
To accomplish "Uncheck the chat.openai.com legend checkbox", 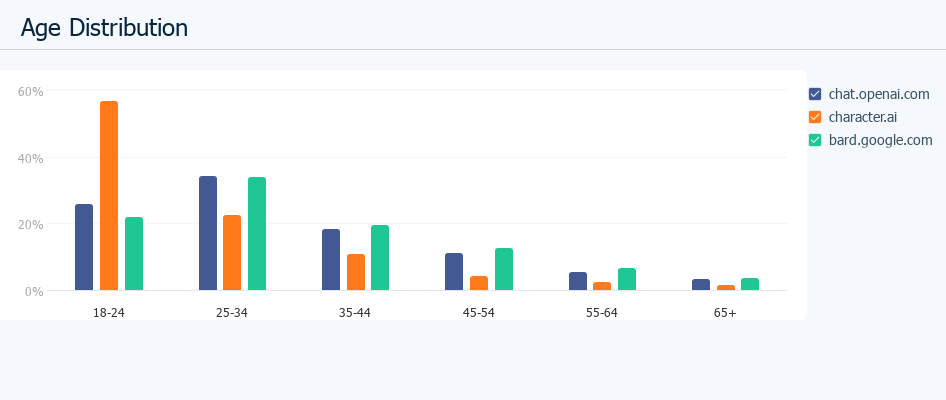I will click(x=815, y=94).
